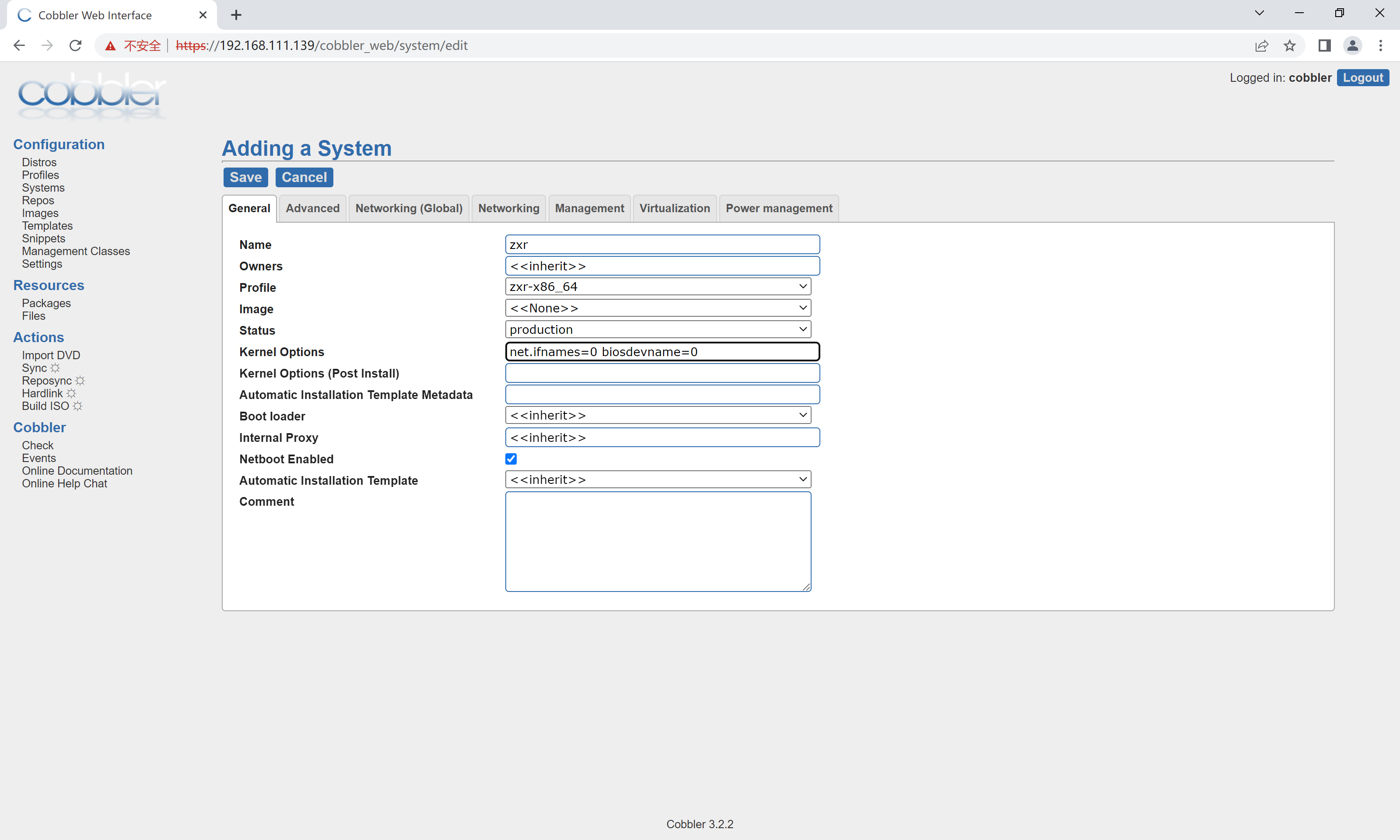Open Distros in the sidebar

(39, 162)
